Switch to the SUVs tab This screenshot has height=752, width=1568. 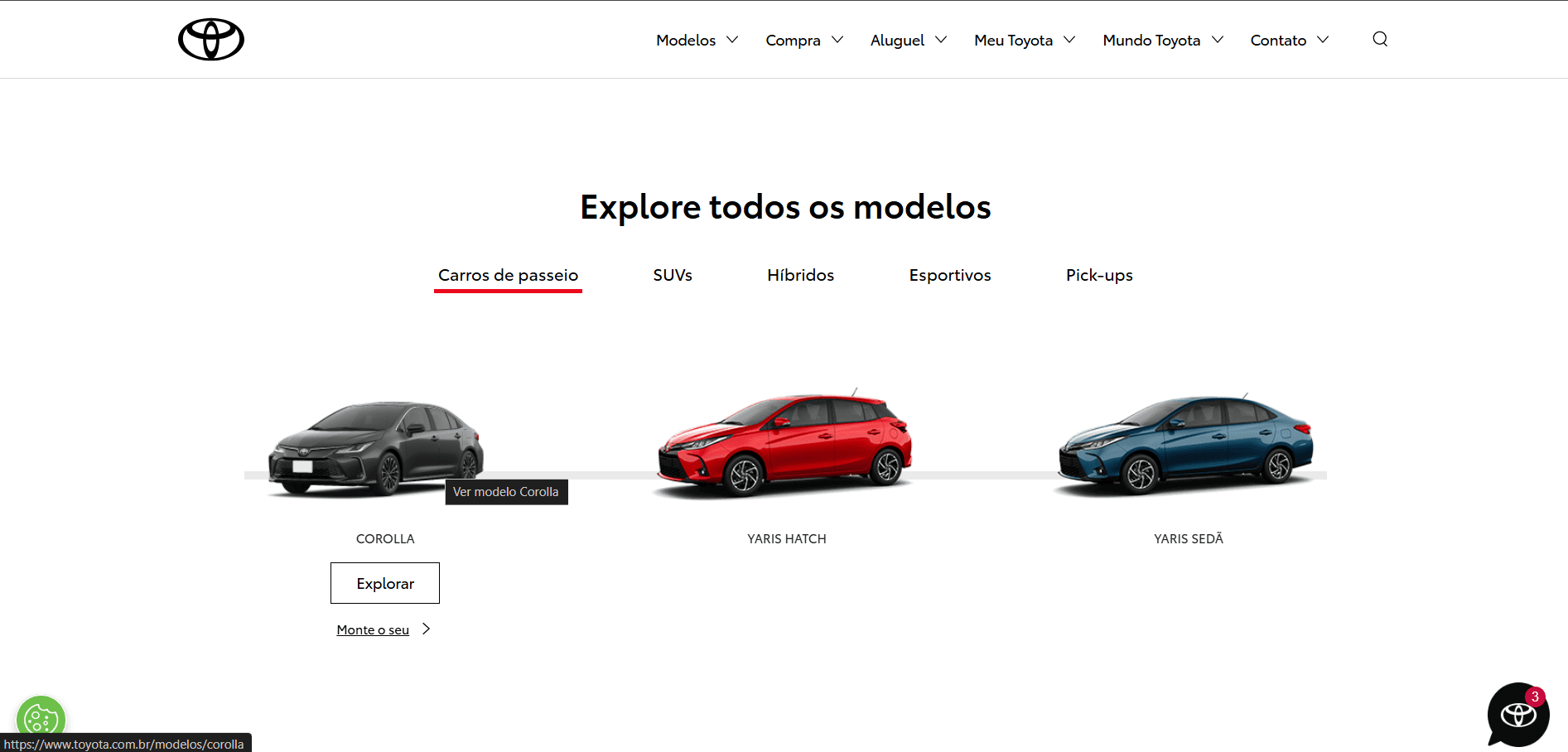[672, 275]
